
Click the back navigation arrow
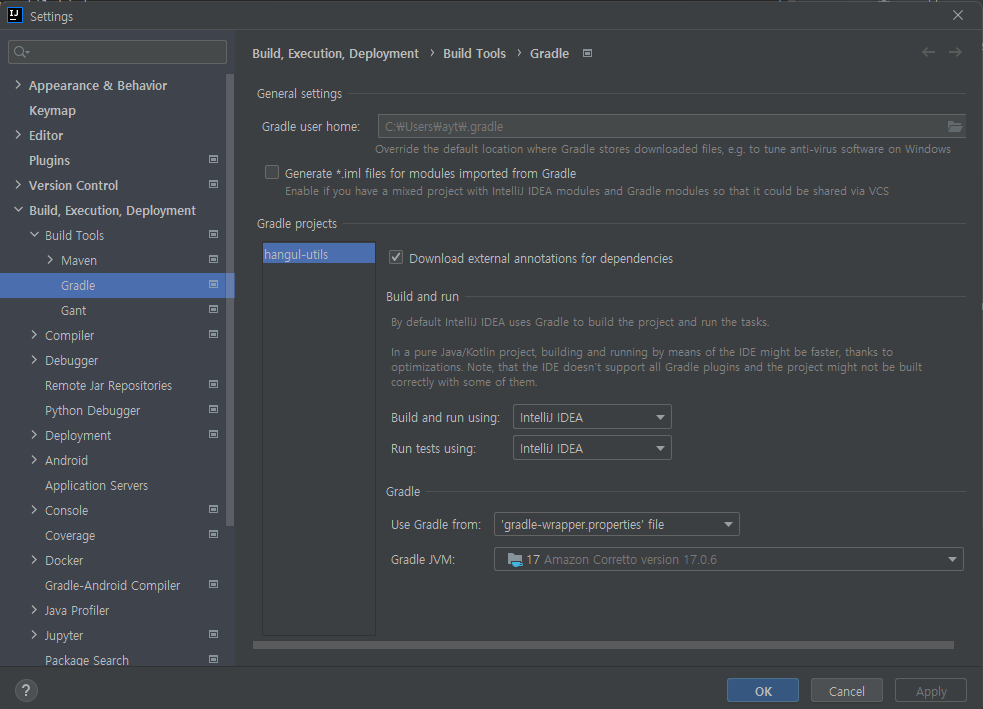click(x=928, y=53)
